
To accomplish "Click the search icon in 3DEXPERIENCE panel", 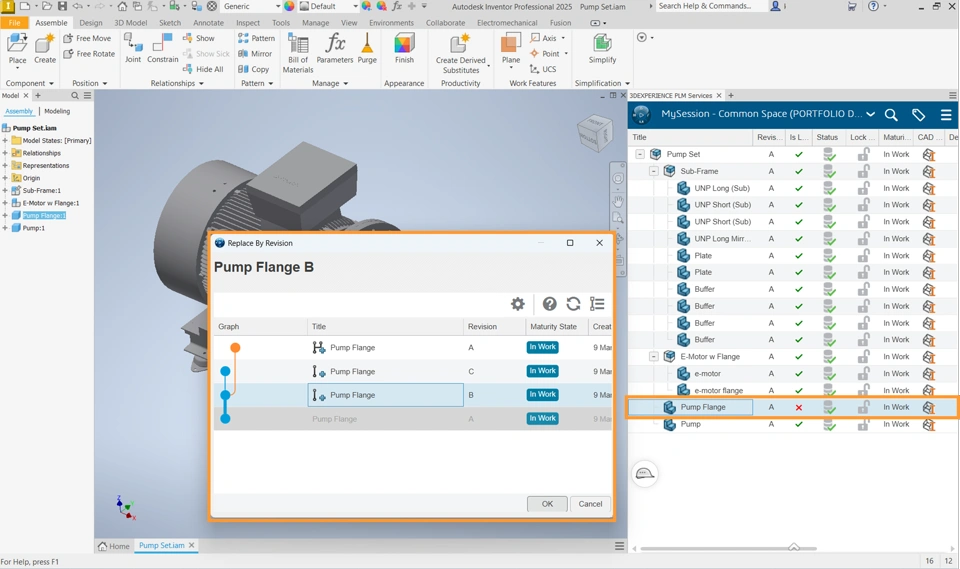I will click(x=891, y=115).
